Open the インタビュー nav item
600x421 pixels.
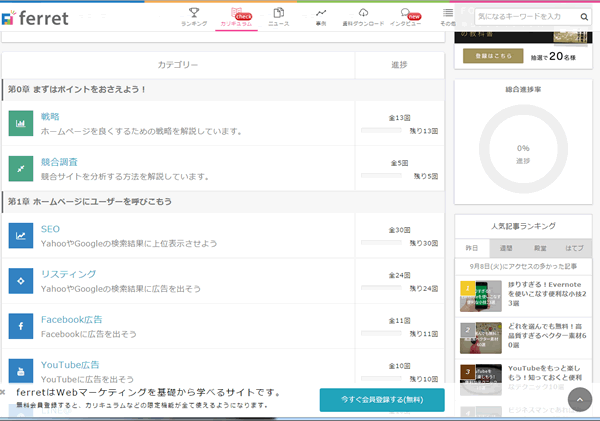click(406, 17)
